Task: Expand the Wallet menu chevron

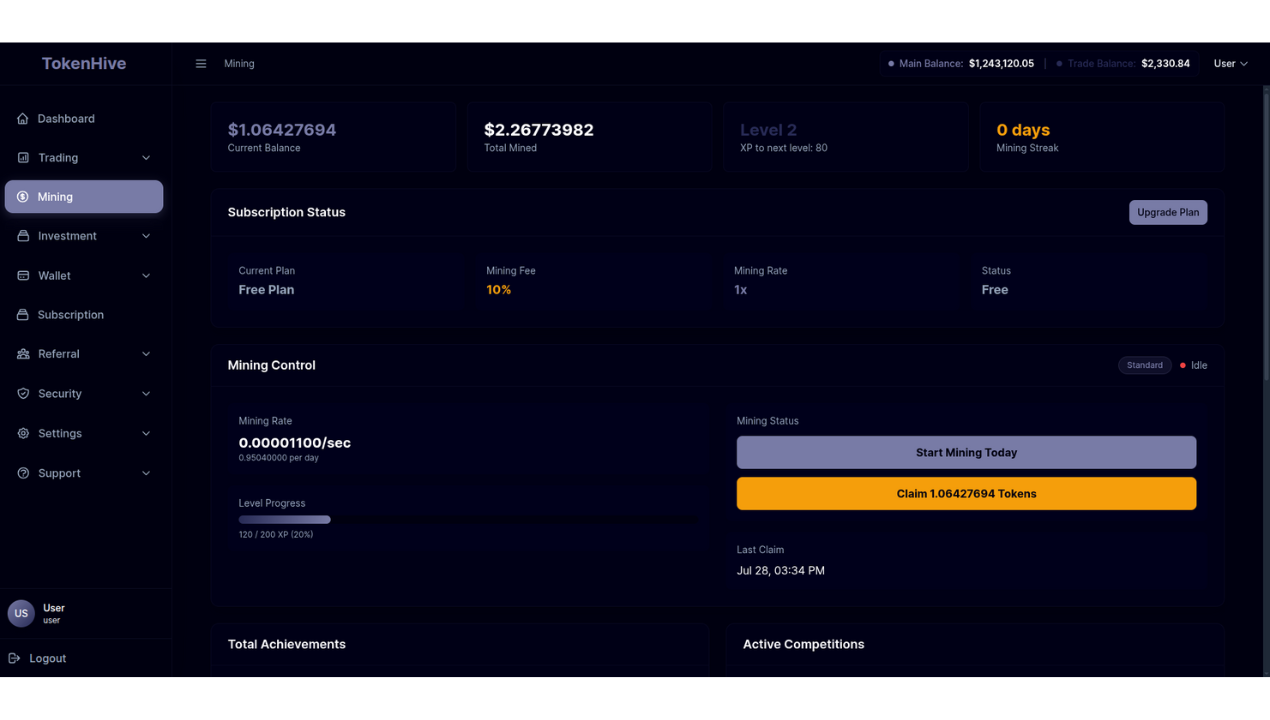Action: pos(146,276)
